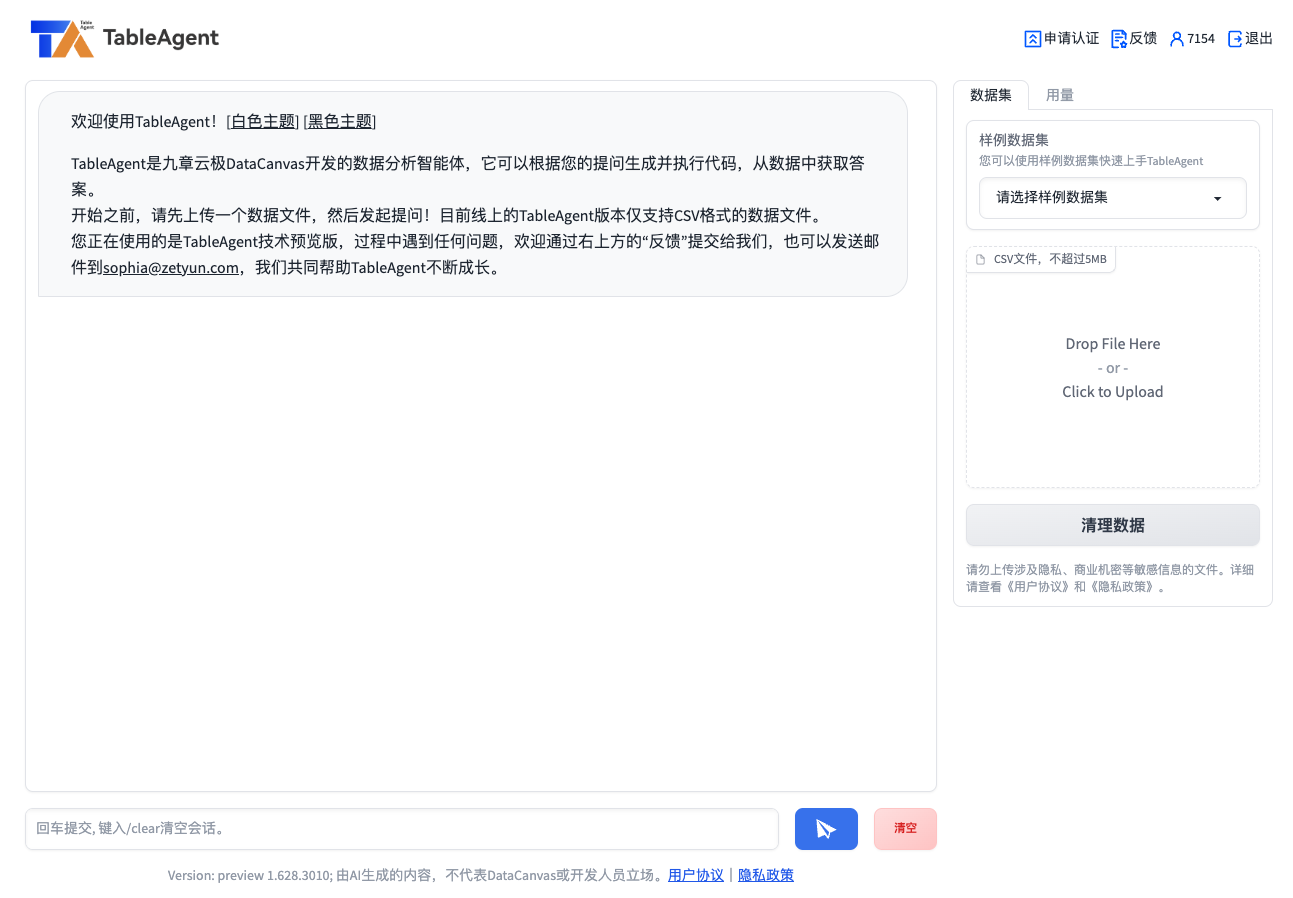1293x898 pixels.
Task: Open the 反馈 link
Action: point(1143,39)
